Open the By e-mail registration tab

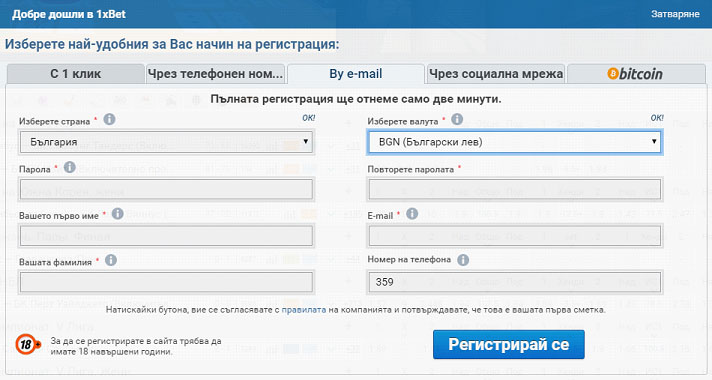click(356, 74)
